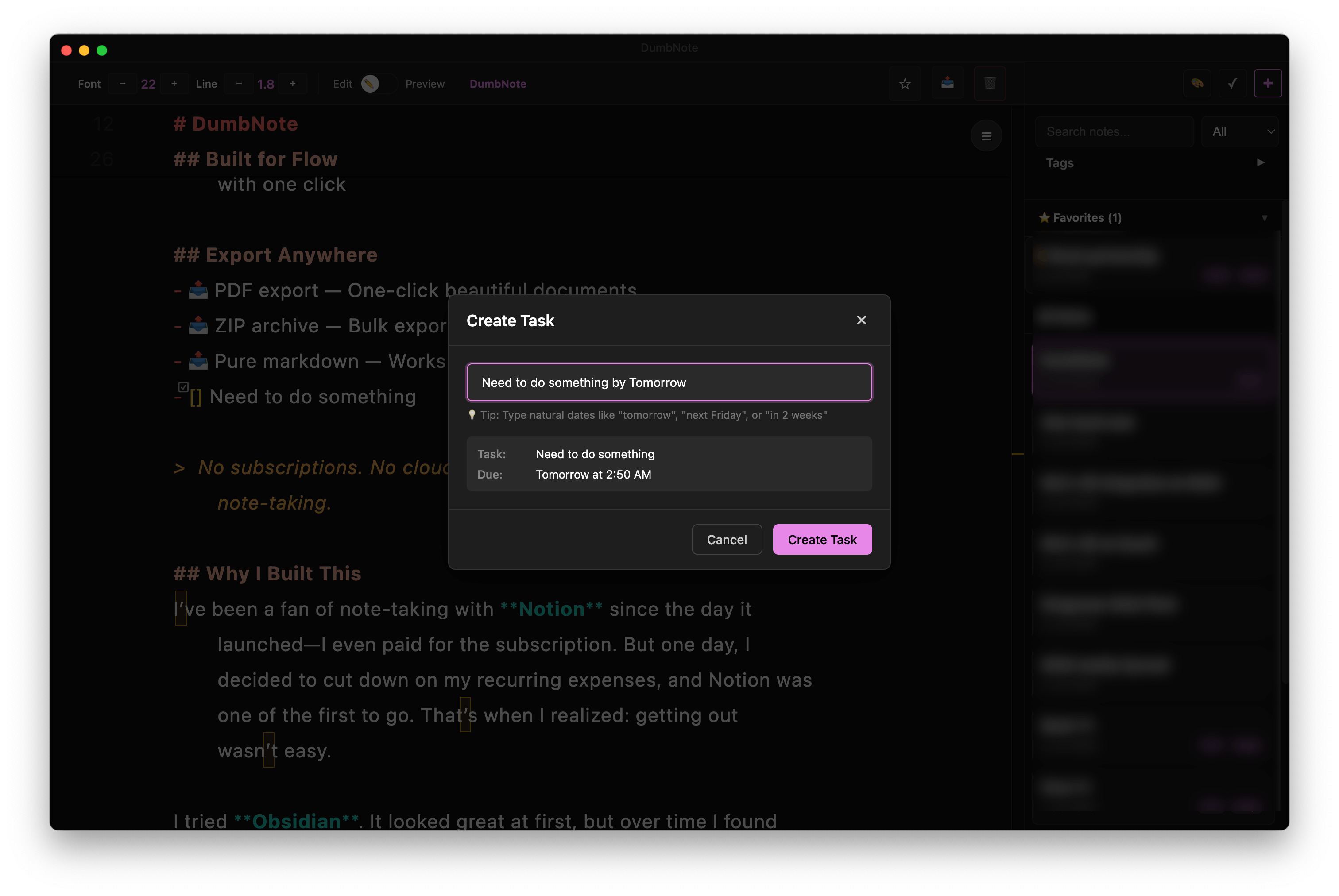Click the font size value 22
The image size is (1339, 896).
tap(148, 84)
